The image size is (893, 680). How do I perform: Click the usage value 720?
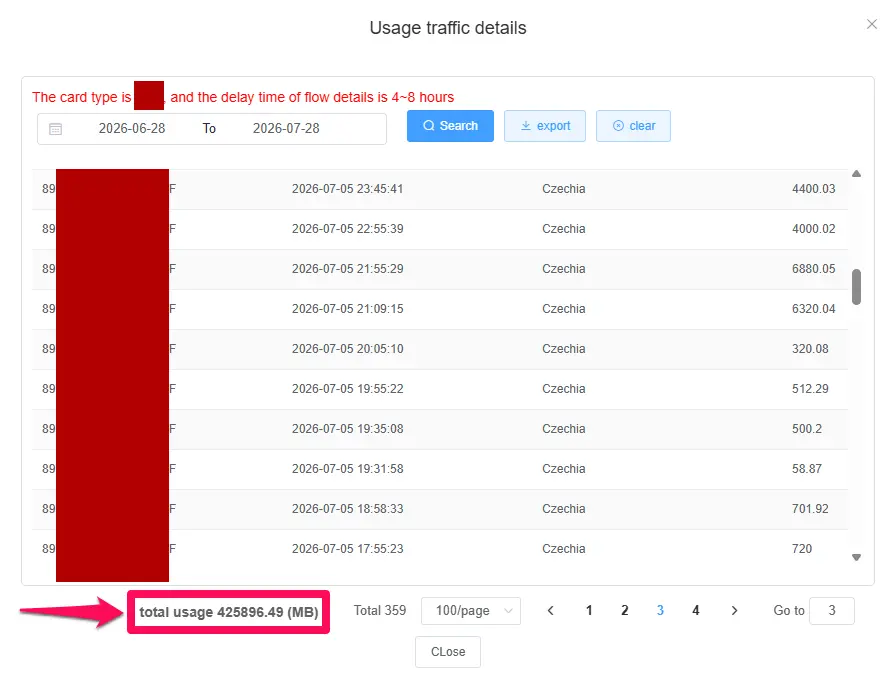[x=802, y=548]
